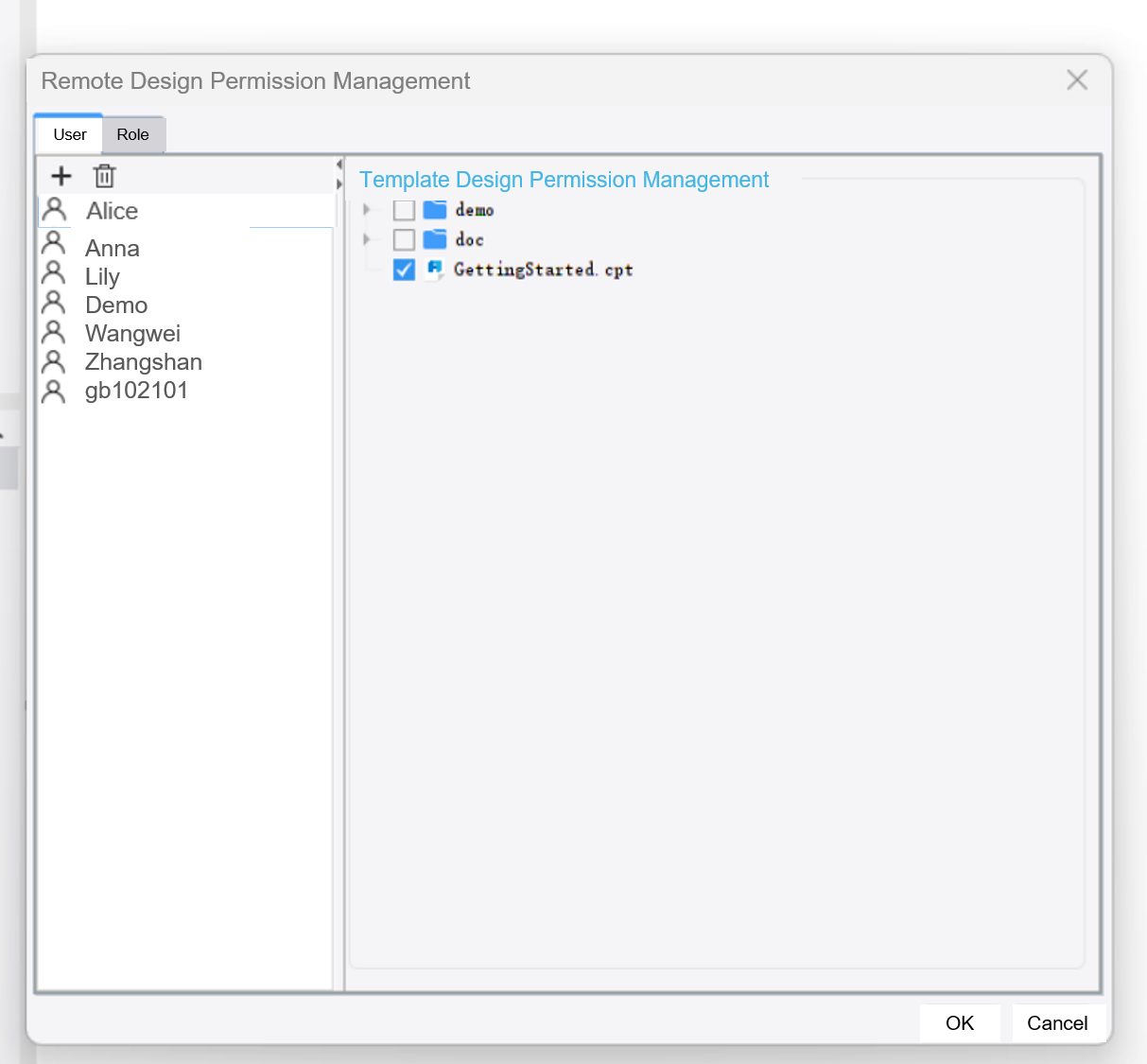Click the doc folder name
This screenshot has height=1064, width=1147.
470,239
